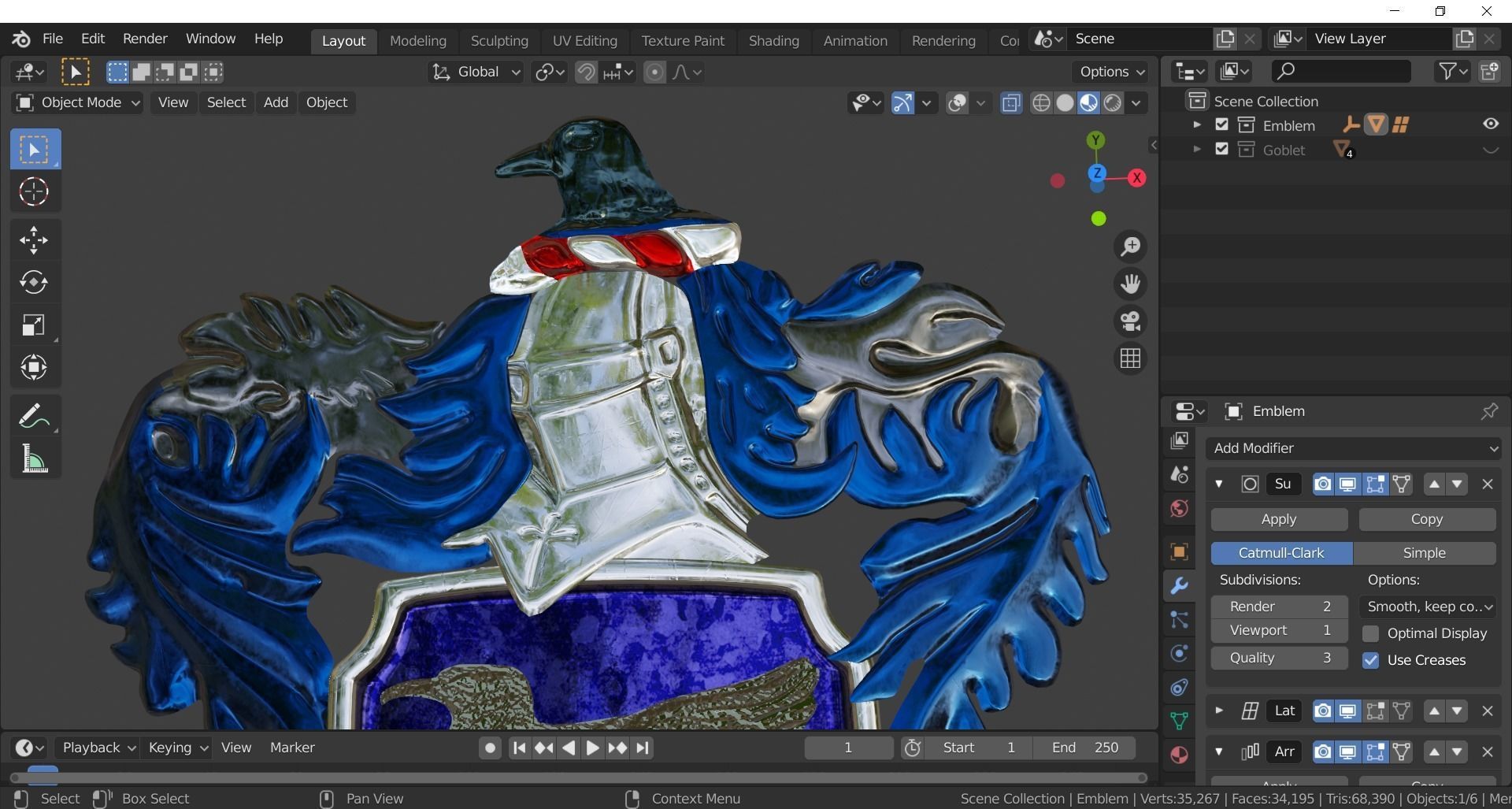Open the Options dropdown

pos(1111,72)
